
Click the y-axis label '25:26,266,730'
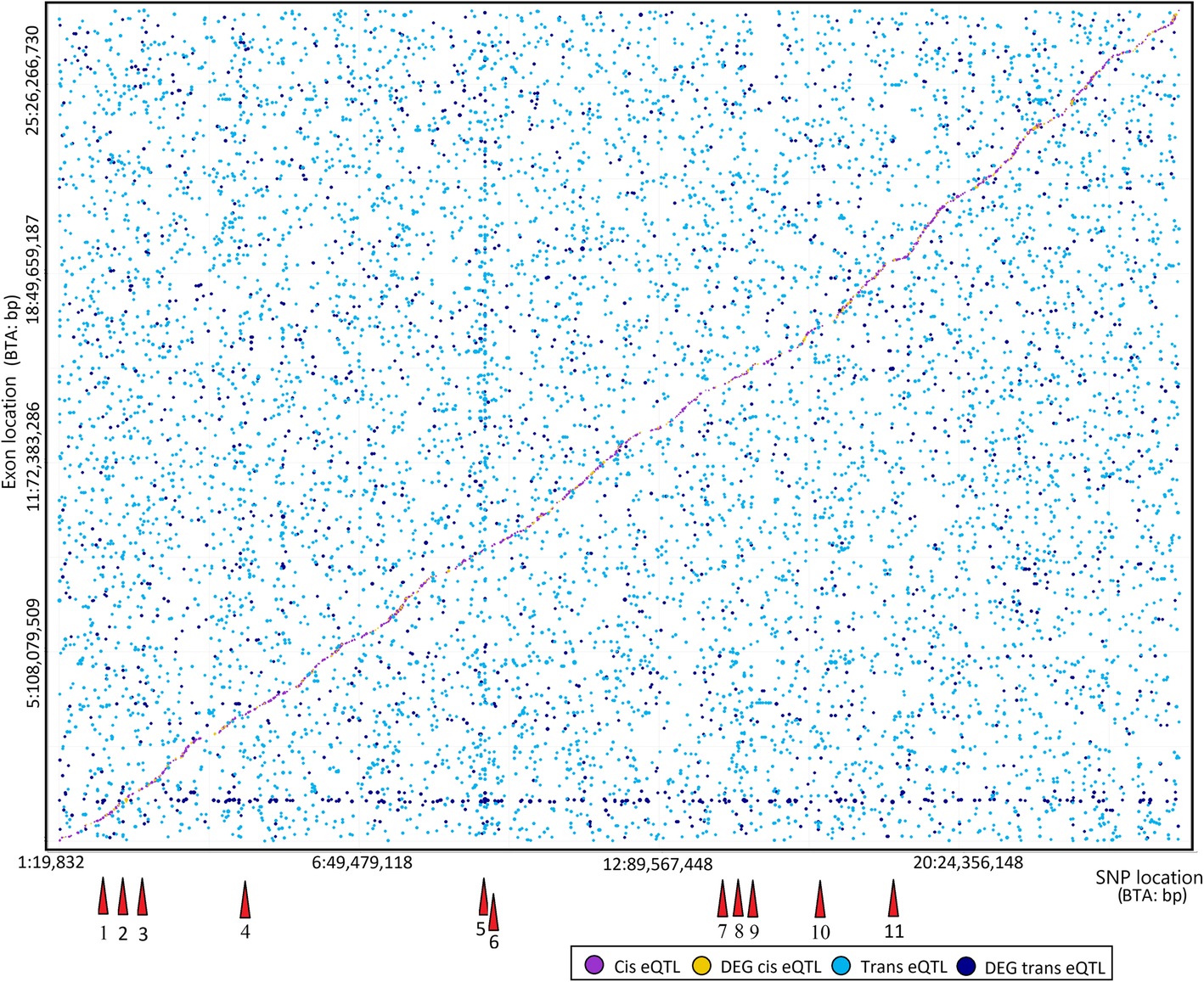[x=33, y=80]
